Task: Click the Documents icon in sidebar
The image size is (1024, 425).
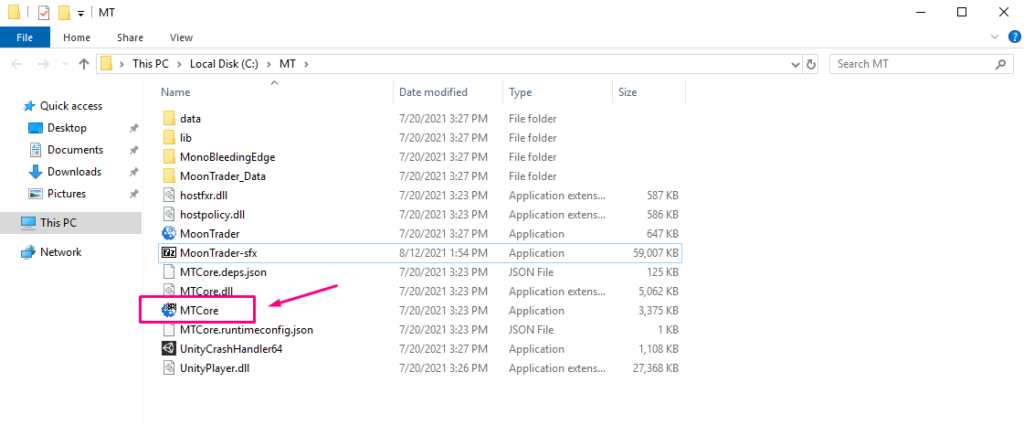Action: click(35, 150)
